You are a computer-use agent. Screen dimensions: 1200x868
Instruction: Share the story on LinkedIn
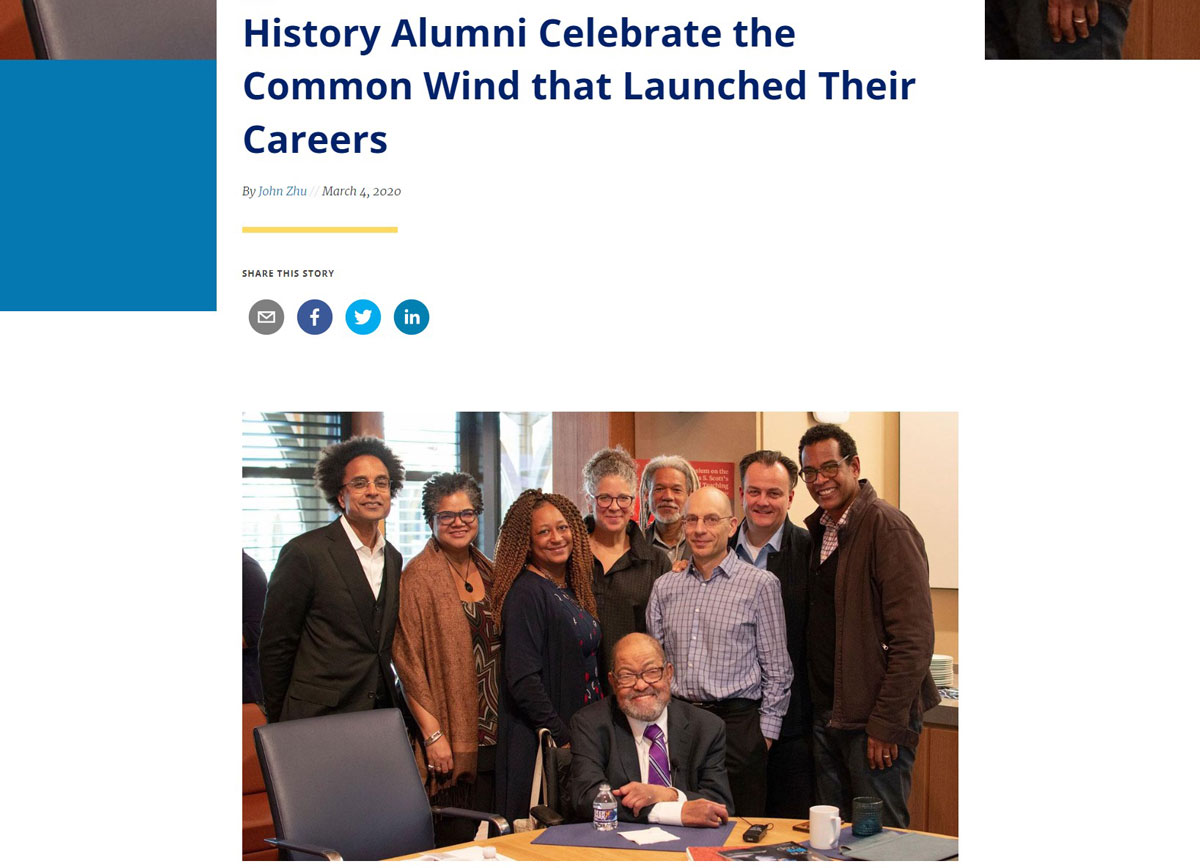pyautogui.click(x=411, y=317)
